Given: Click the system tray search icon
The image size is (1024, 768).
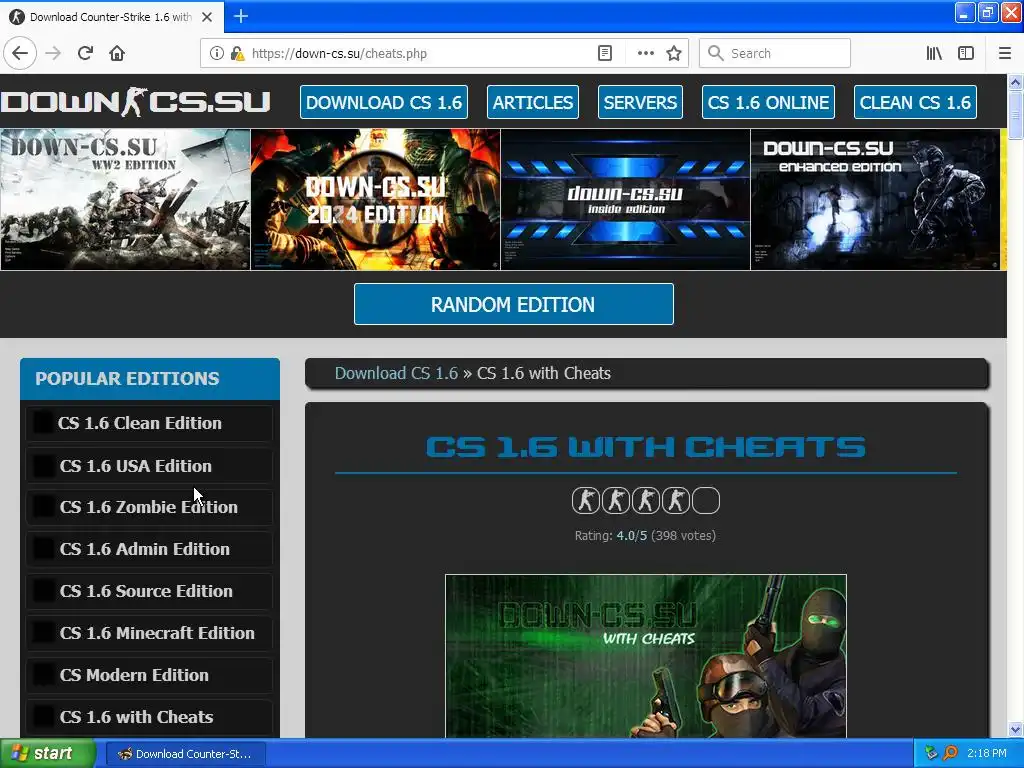Looking at the screenshot, I should 950,753.
